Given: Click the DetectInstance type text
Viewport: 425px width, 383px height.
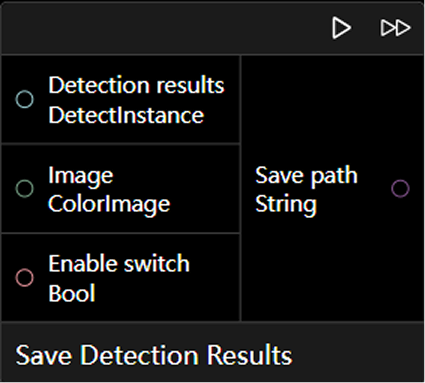Looking at the screenshot, I should pyautogui.click(x=126, y=115).
